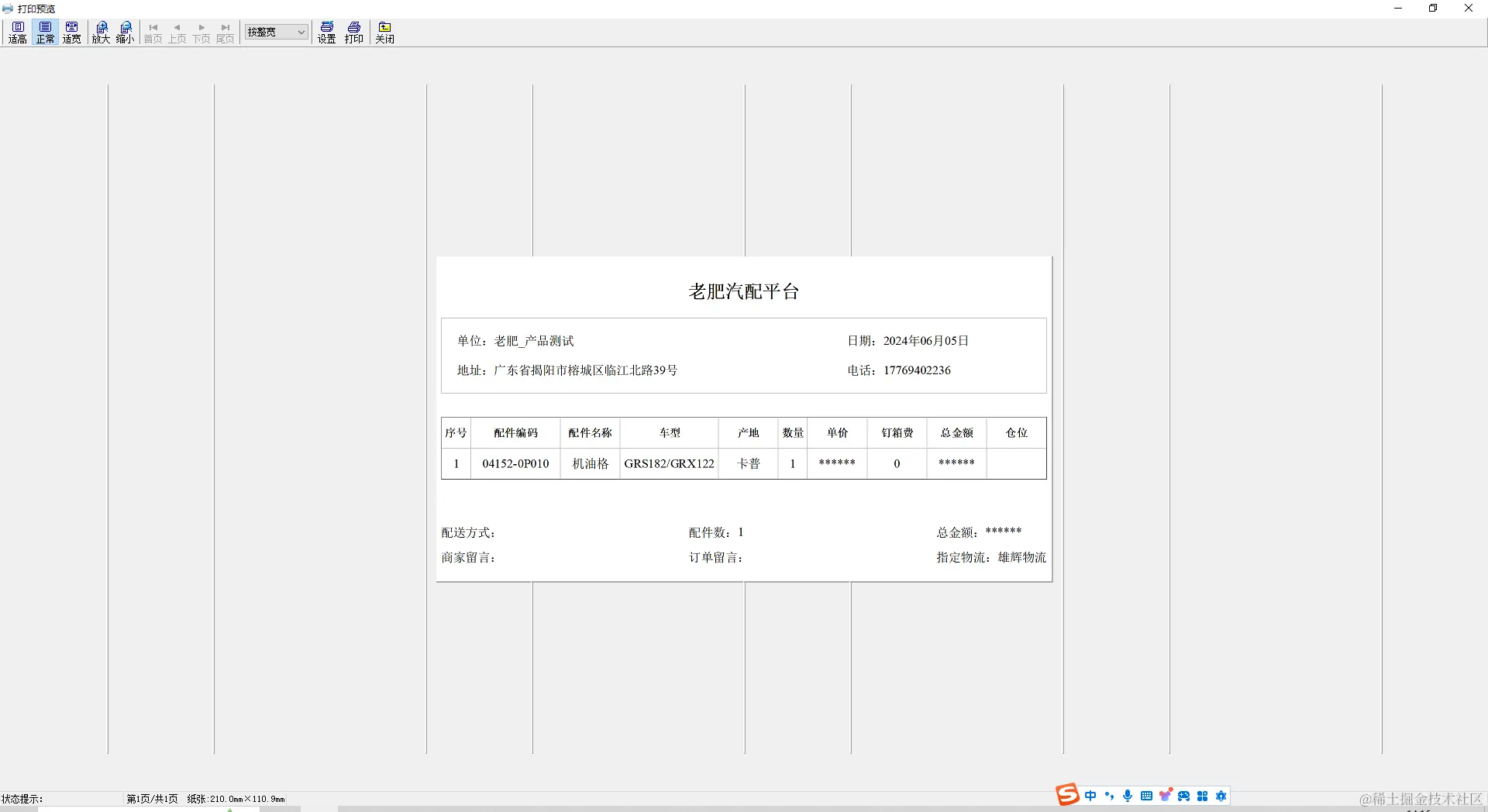Image resolution: width=1488 pixels, height=812 pixels.
Task: Jump to last page with 尾页
Action: click(x=226, y=33)
